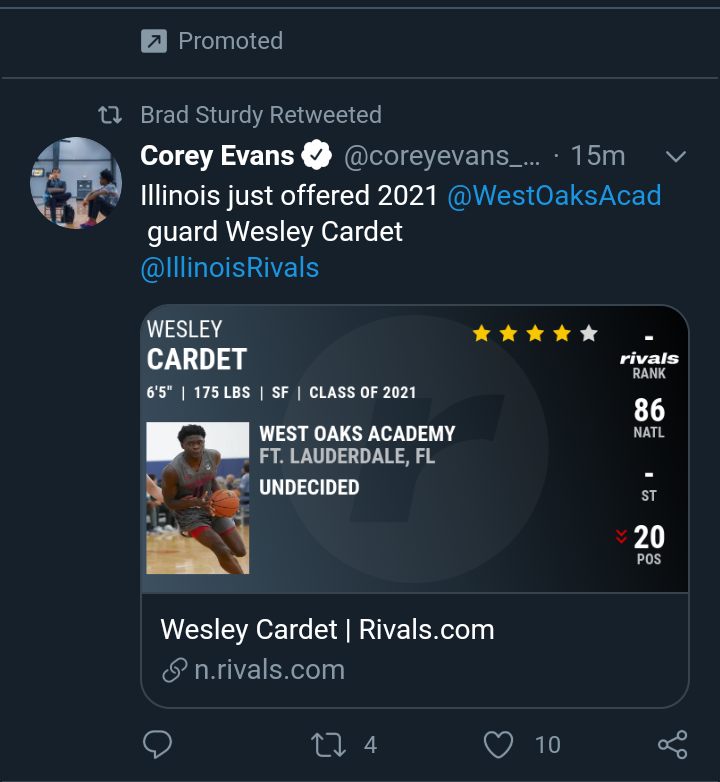Click the Brad Sturdy Retweeted label
Image resolution: width=720 pixels, height=782 pixels.
click(261, 115)
